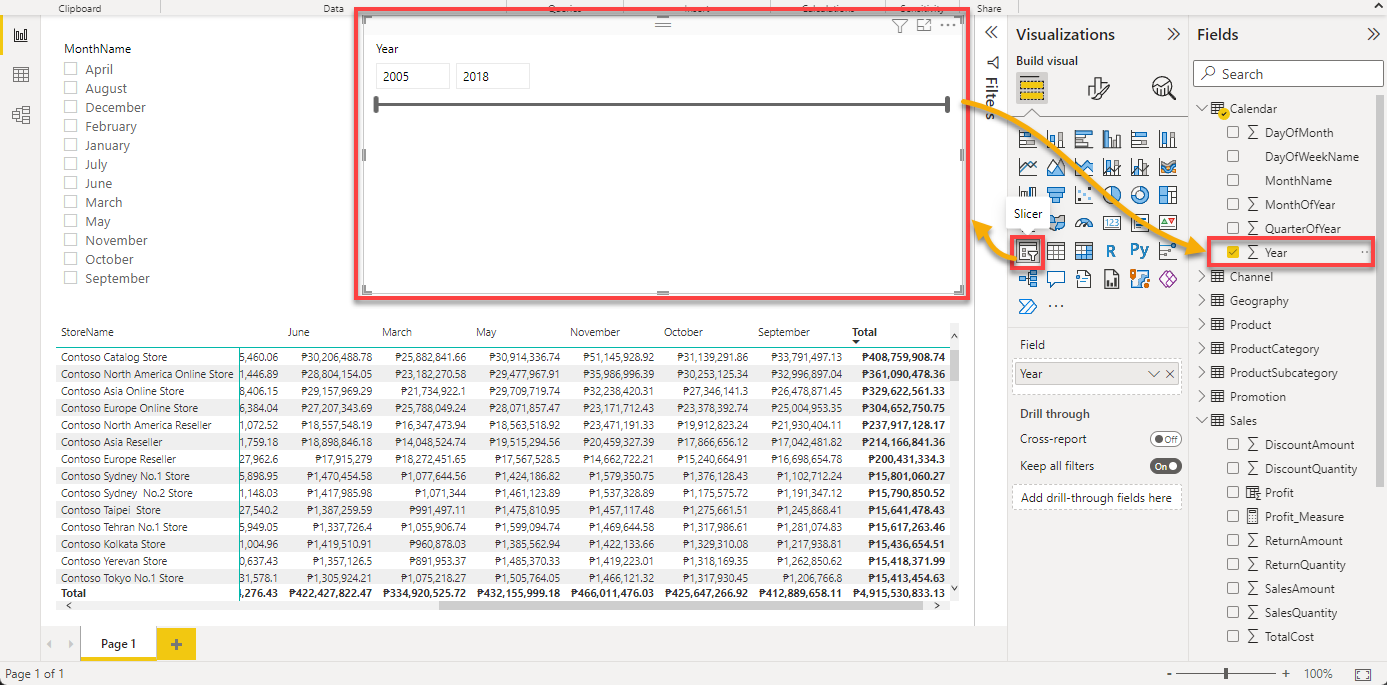The height and width of the screenshot is (685, 1387).
Task: Switch to Model view in left sidebar
Action: click(22, 115)
